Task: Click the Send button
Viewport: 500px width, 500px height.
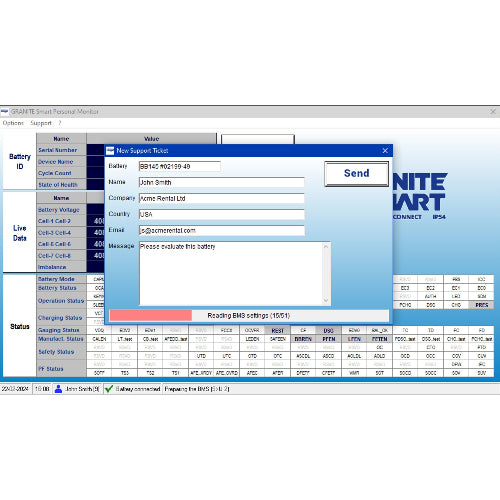Action: 356,173
